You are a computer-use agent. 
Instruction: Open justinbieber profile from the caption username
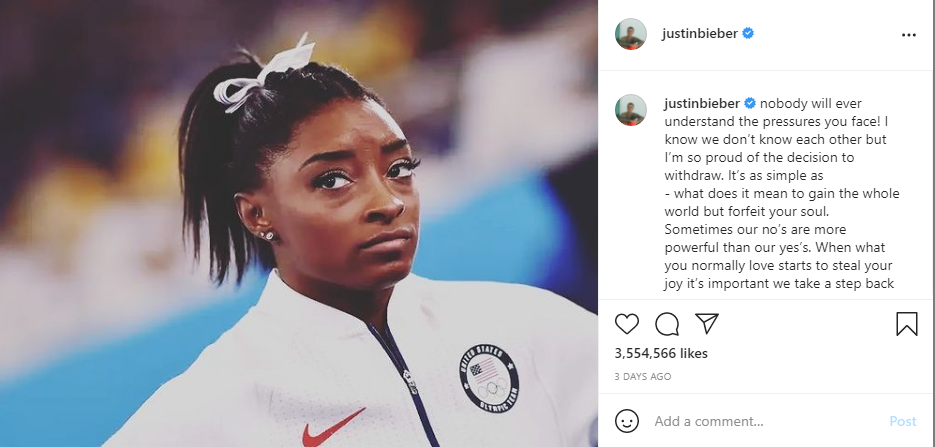[702, 104]
